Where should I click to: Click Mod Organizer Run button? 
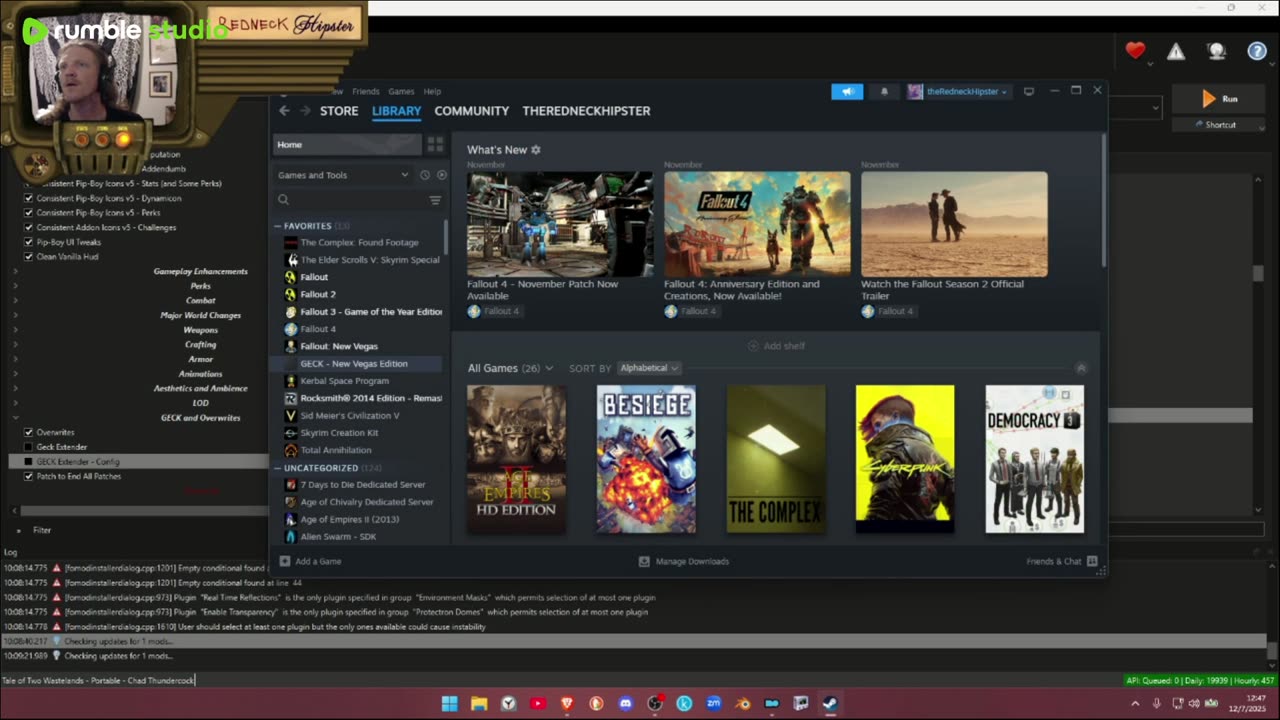[x=1220, y=99]
